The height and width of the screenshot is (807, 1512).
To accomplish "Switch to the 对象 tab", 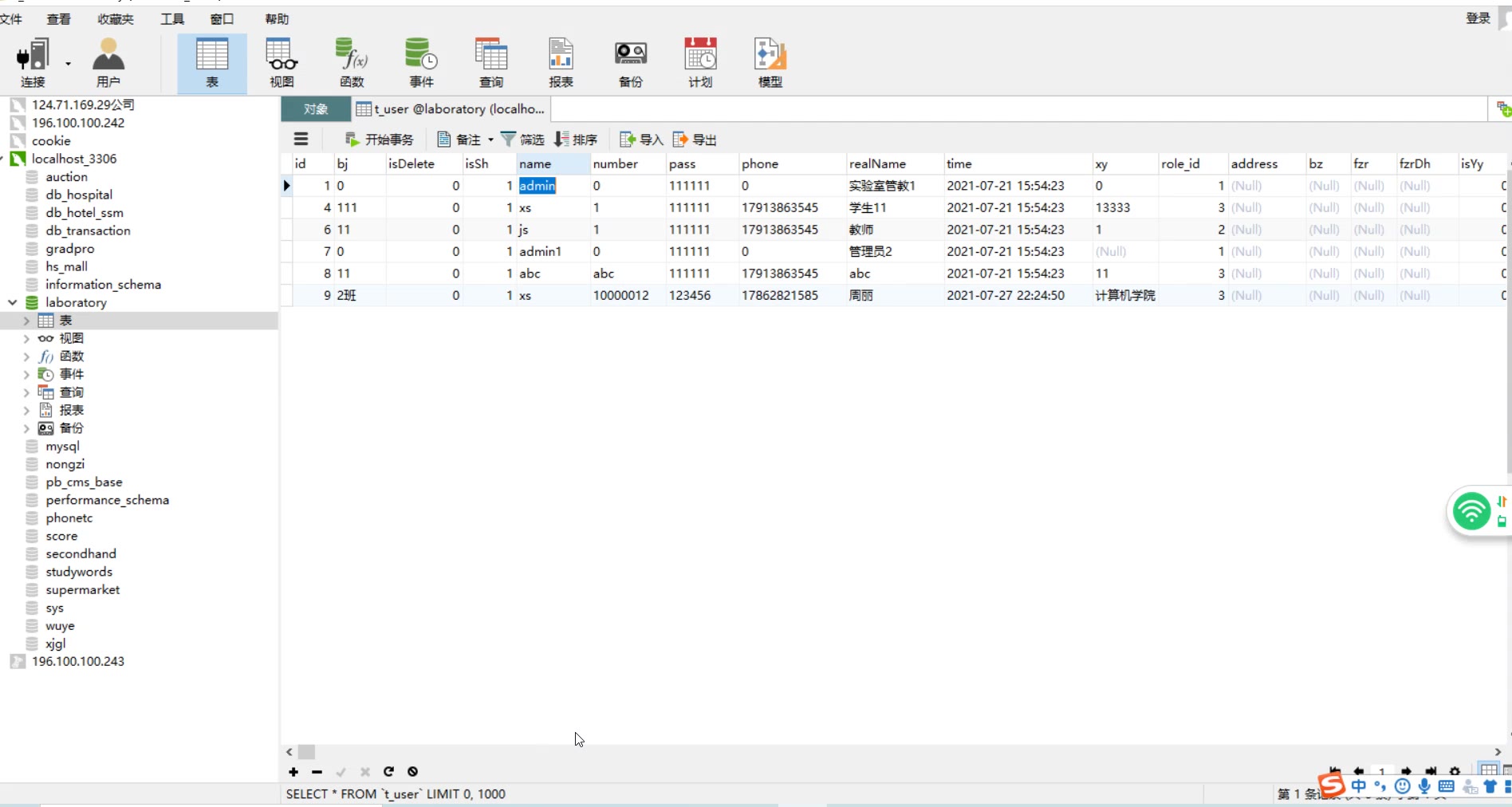I will pyautogui.click(x=316, y=109).
